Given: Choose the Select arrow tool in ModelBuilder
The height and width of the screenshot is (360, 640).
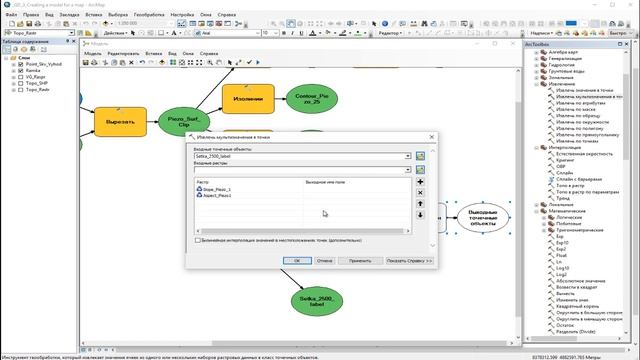Looking at the screenshot, I should point(230,62).
